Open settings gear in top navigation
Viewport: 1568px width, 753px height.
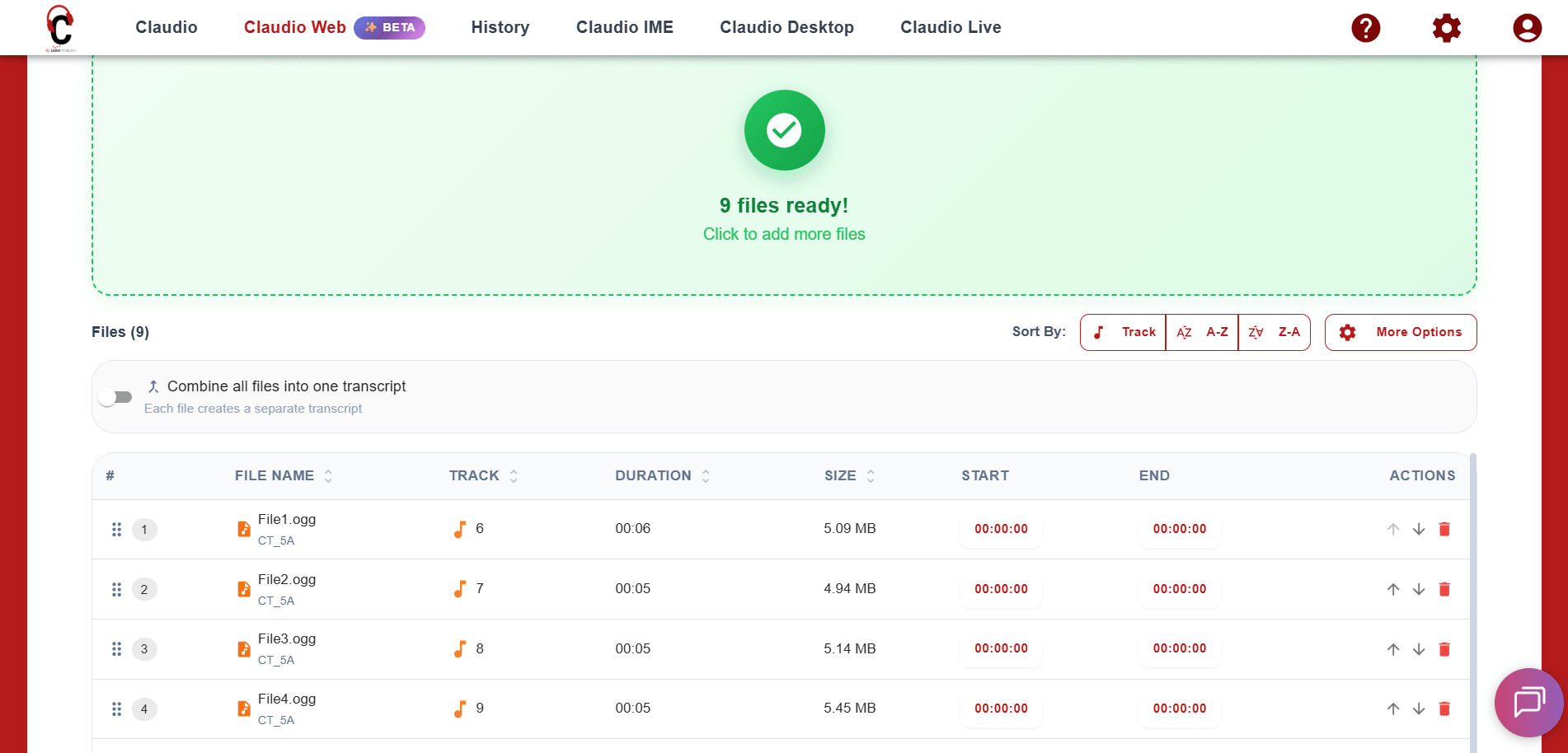1446,28
